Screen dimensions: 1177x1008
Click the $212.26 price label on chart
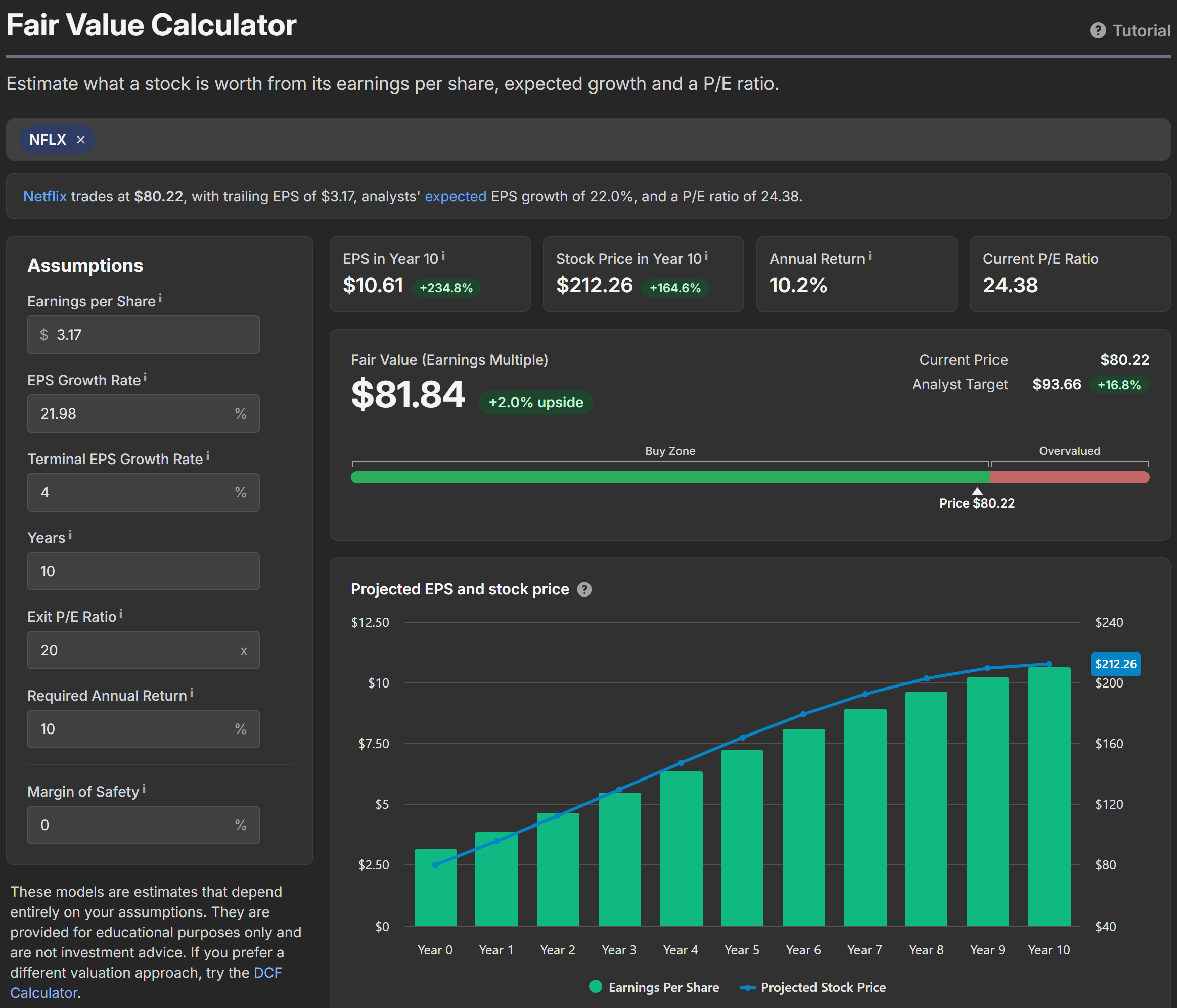1116,664
